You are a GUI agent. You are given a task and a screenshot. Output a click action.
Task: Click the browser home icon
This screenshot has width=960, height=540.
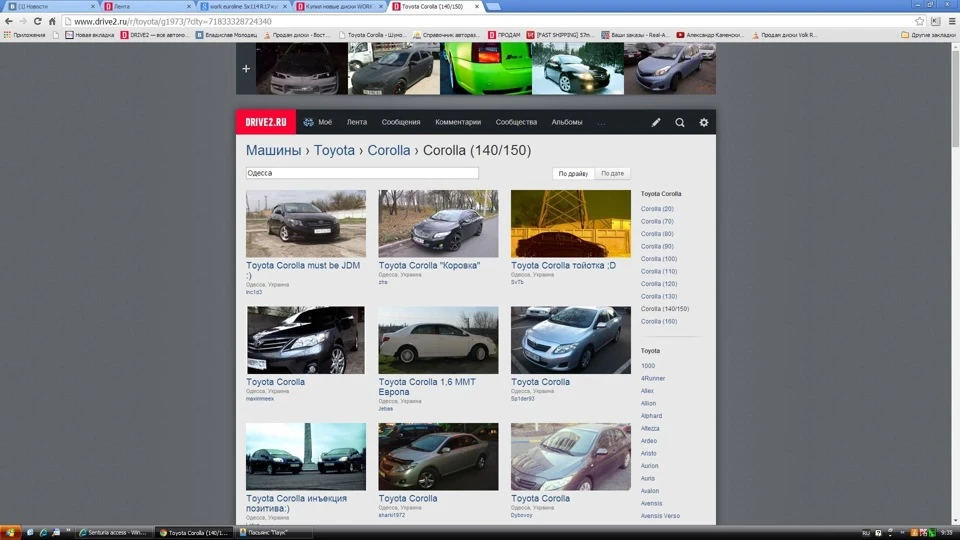point(52,21)
